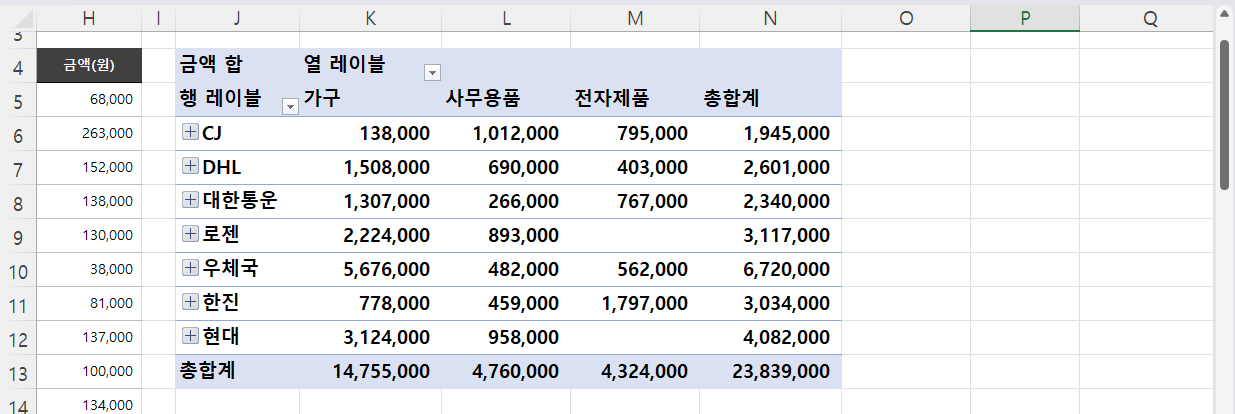
Task: Click cell with value 690,000
Action: point(507,167)
